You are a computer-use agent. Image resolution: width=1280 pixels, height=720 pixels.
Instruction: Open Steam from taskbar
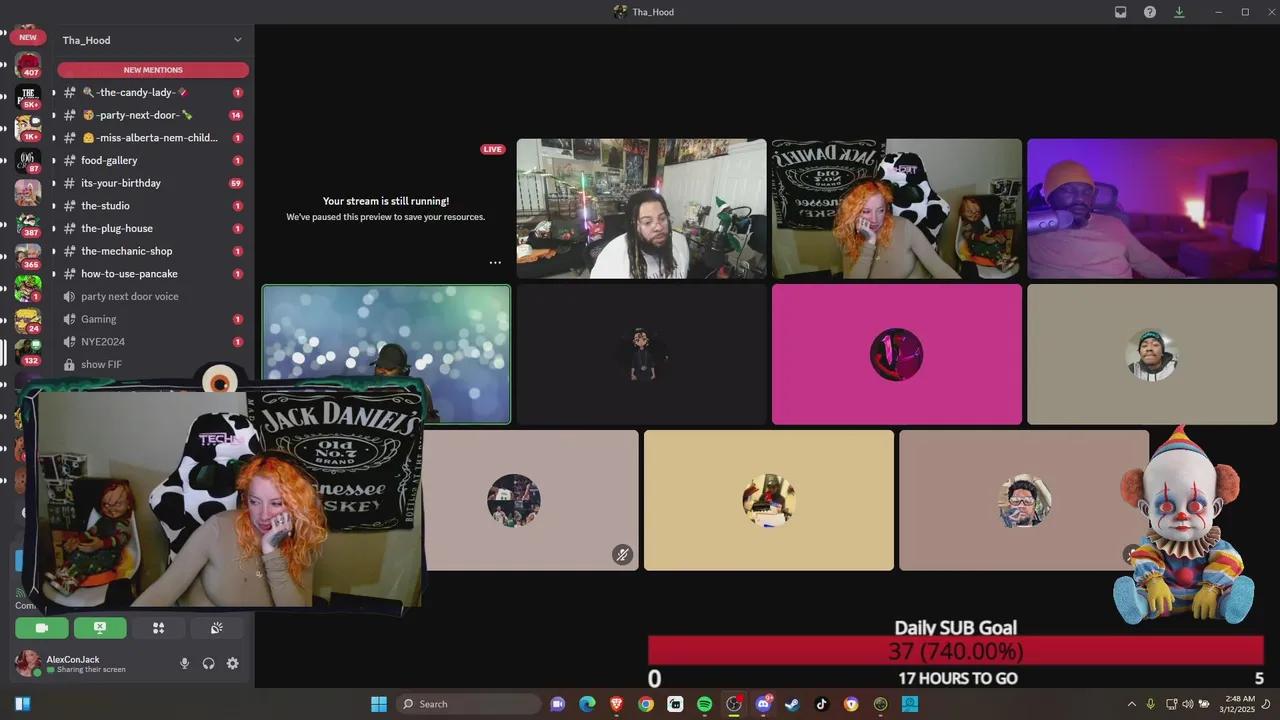tap(792, 704)
